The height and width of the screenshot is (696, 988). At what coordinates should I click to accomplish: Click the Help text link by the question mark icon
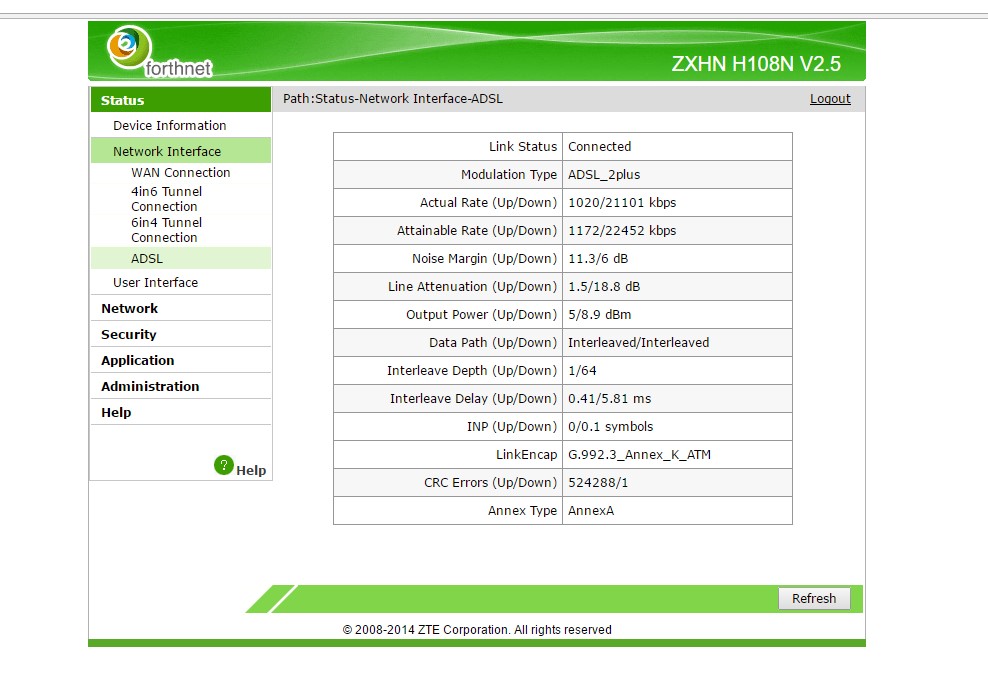pyautogui.click(x=251, y=471)
